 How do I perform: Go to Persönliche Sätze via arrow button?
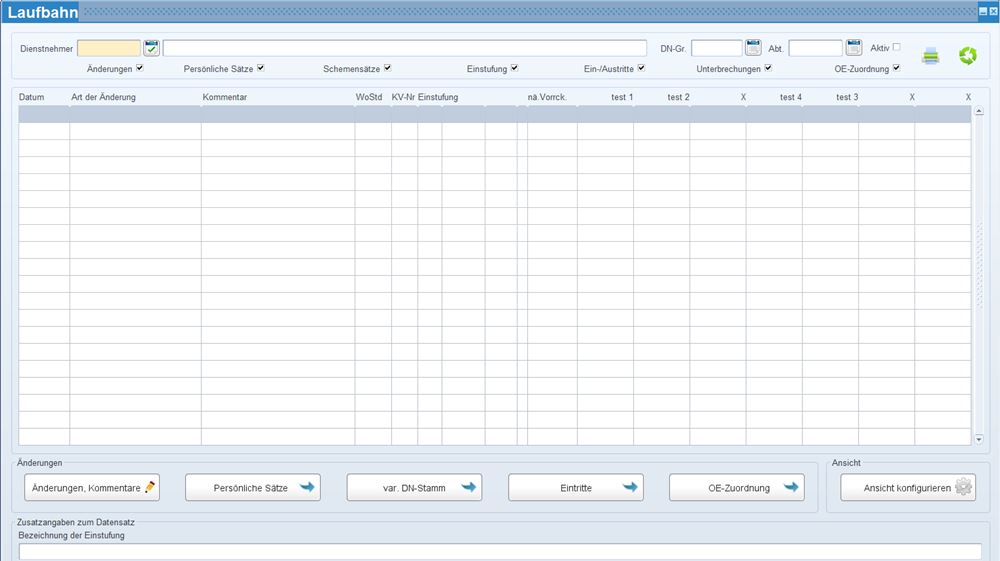pyautogui.click(x=252, y=488)
